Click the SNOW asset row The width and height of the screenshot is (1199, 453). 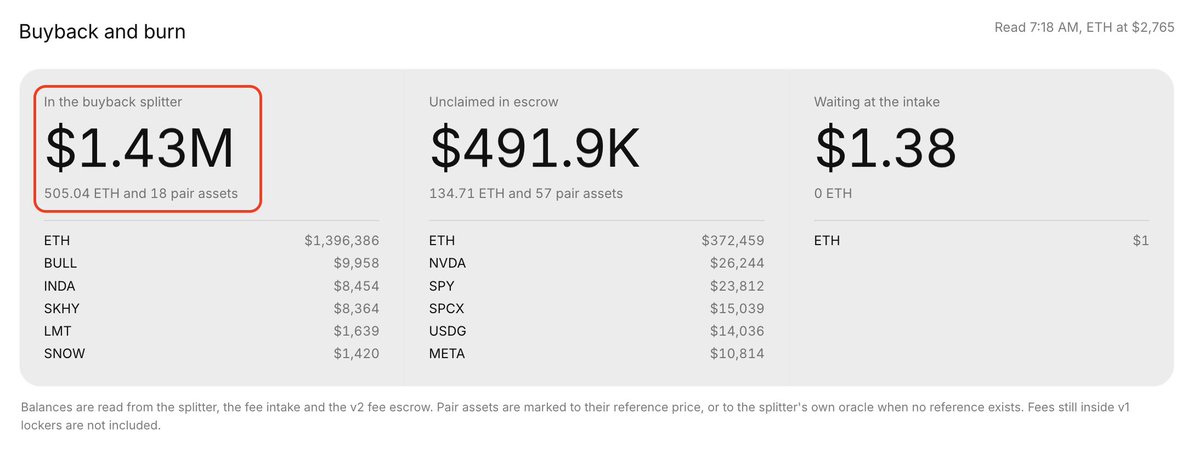pyautogui.click(x=212, y=354)
